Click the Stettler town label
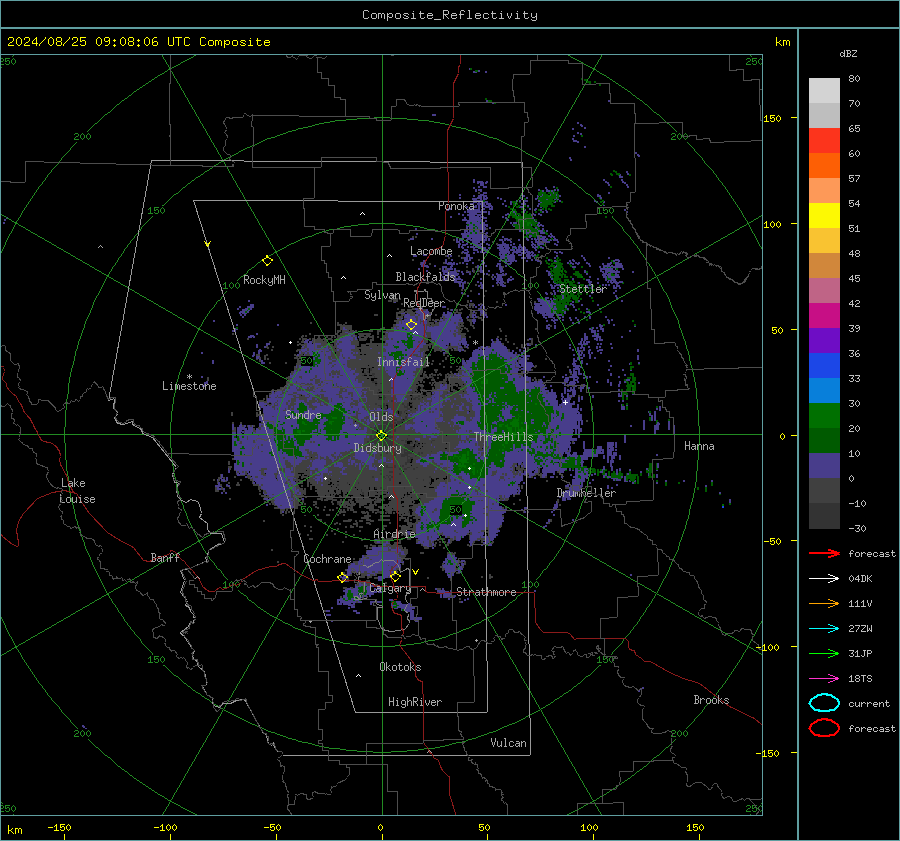This screenshot has width=900, height=841. 583,289
